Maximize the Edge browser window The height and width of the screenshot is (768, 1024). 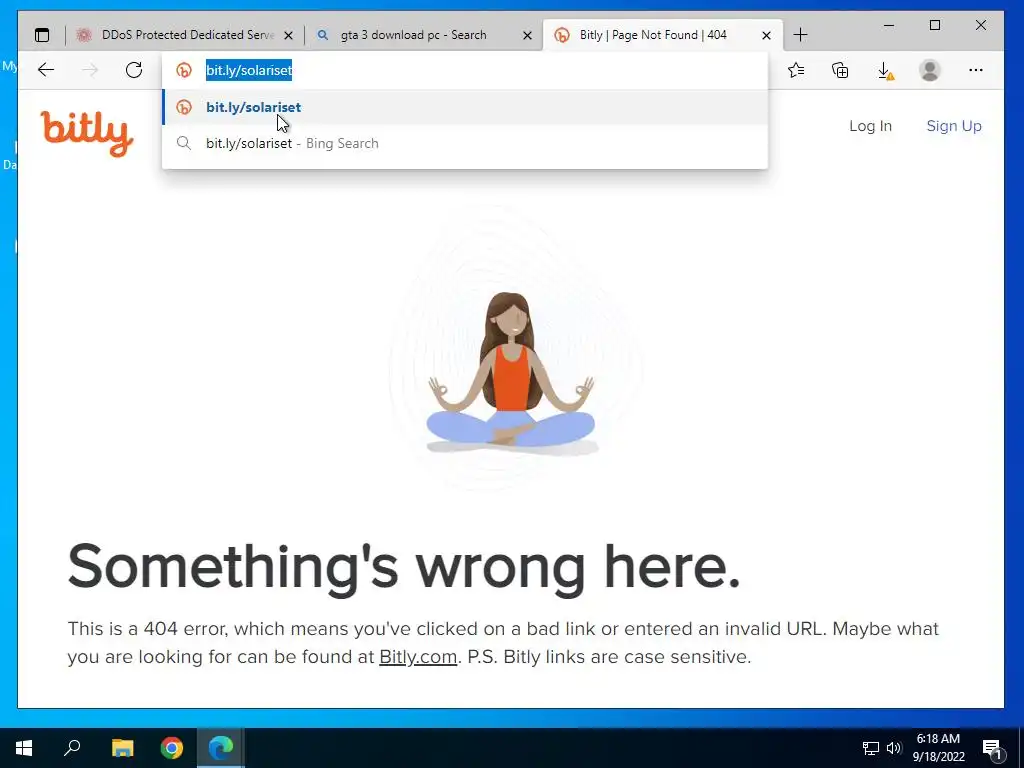pyautogui.click(x=935, y=25)
